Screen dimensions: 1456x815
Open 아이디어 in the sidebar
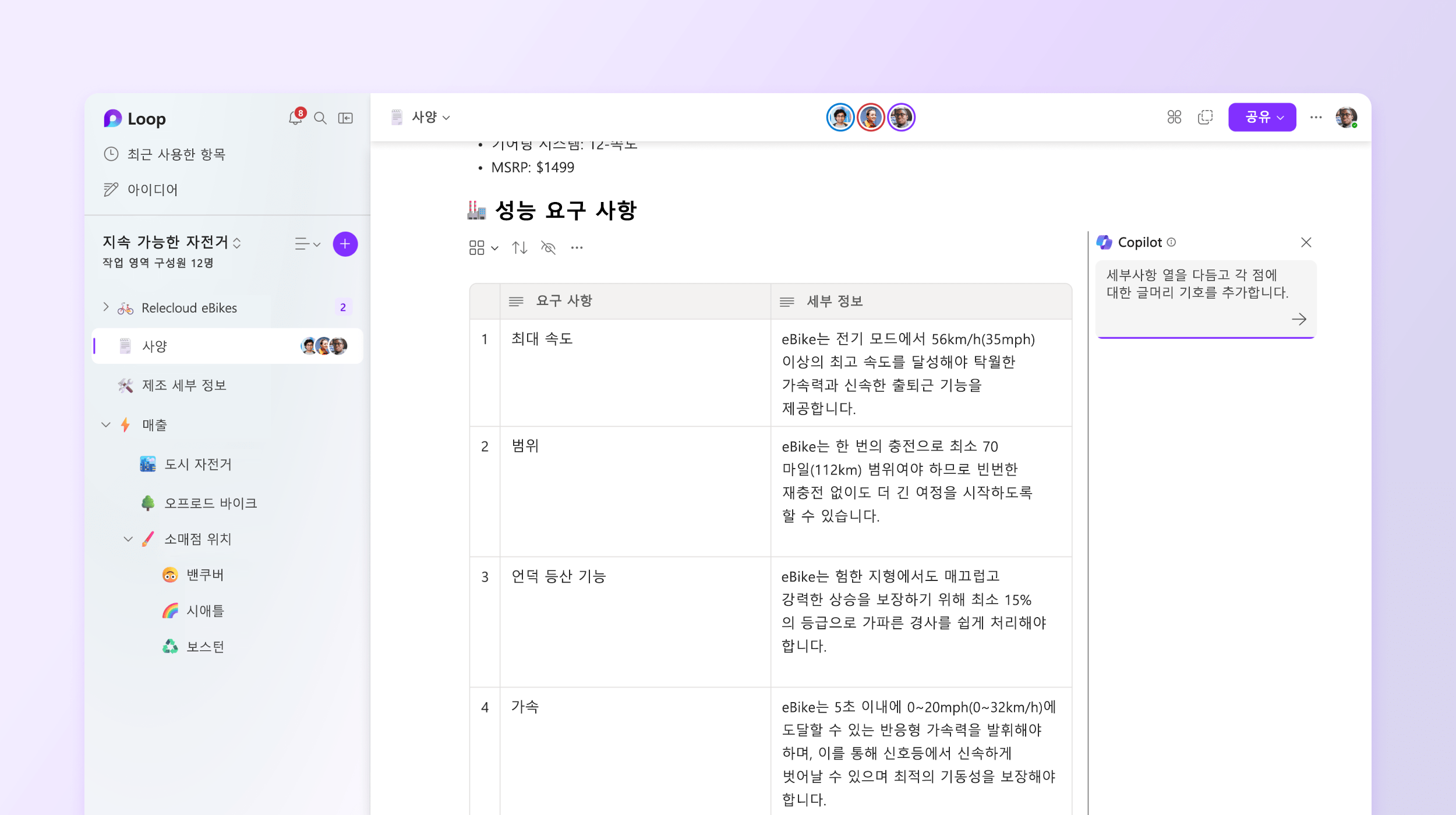point(141,190)
